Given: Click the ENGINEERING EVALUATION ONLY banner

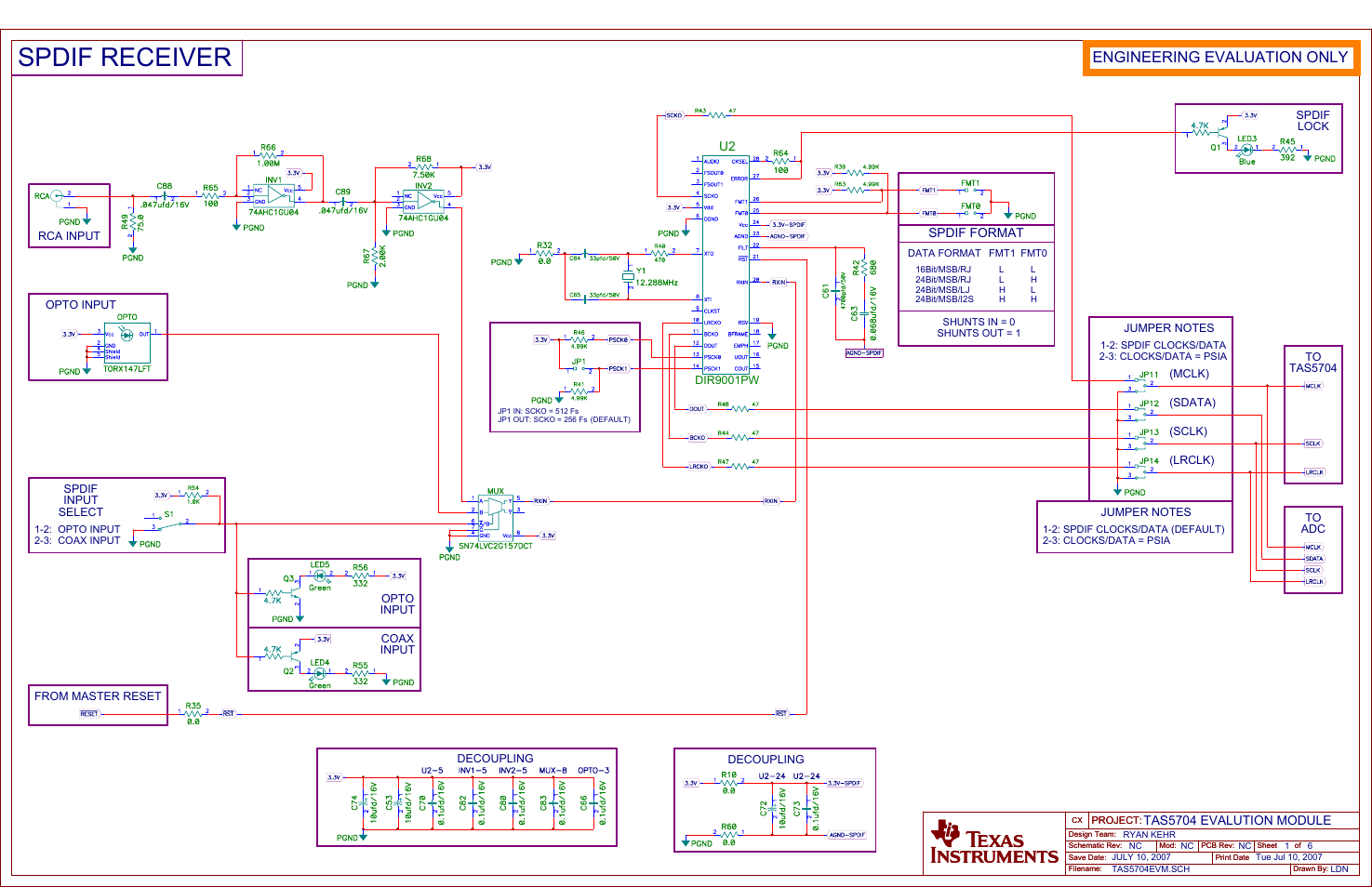Looking at the screenshot, I should [x=1220, y=58].
